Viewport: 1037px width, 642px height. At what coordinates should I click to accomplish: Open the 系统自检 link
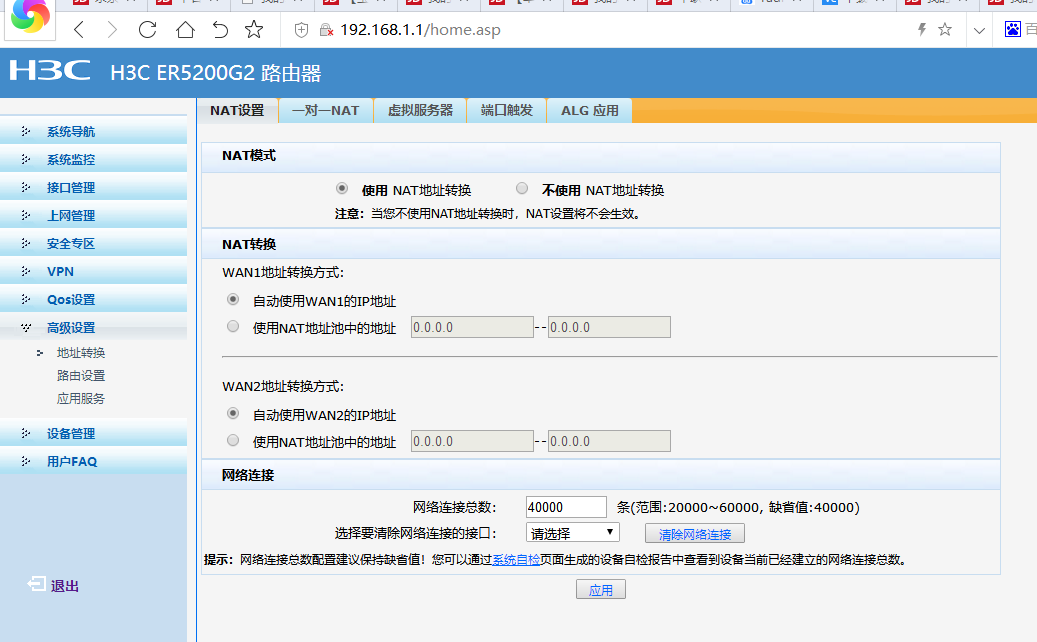[x=516, y=560]
